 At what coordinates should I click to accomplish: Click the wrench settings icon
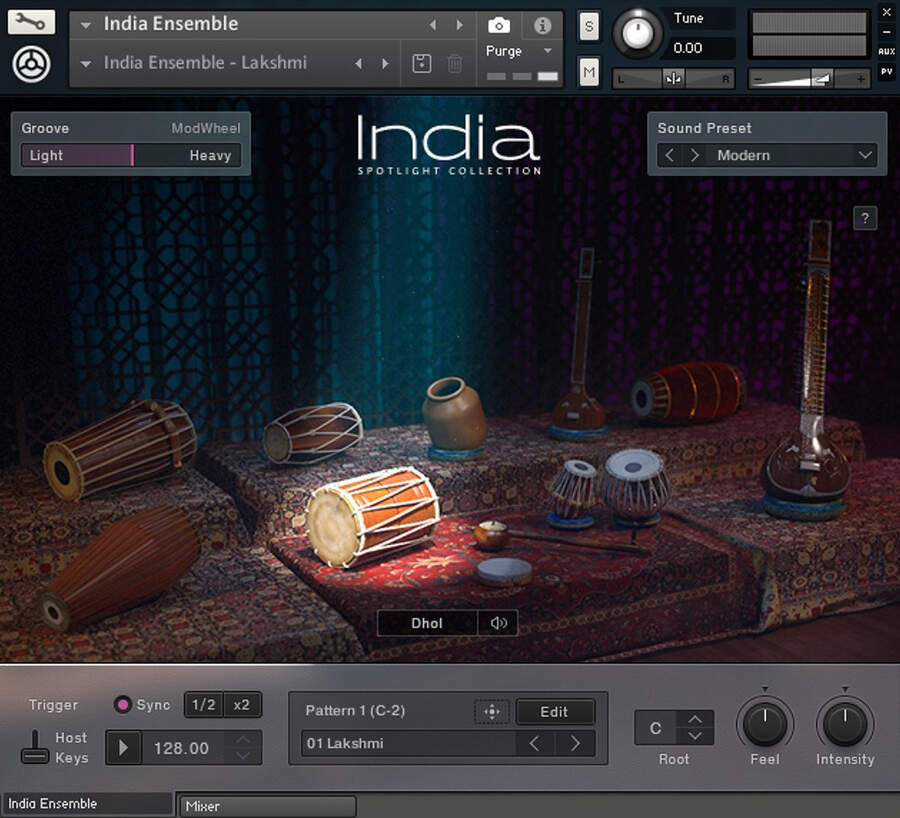(x=31, y=21)
